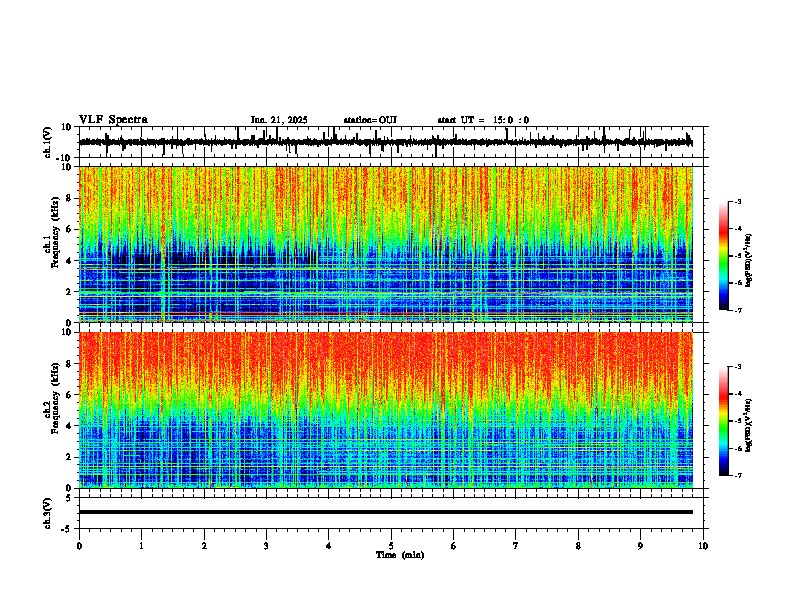The width and height of the screenshot is (792, 612).
Task: Click the "station=" label in the header
Action: (361, 120)
